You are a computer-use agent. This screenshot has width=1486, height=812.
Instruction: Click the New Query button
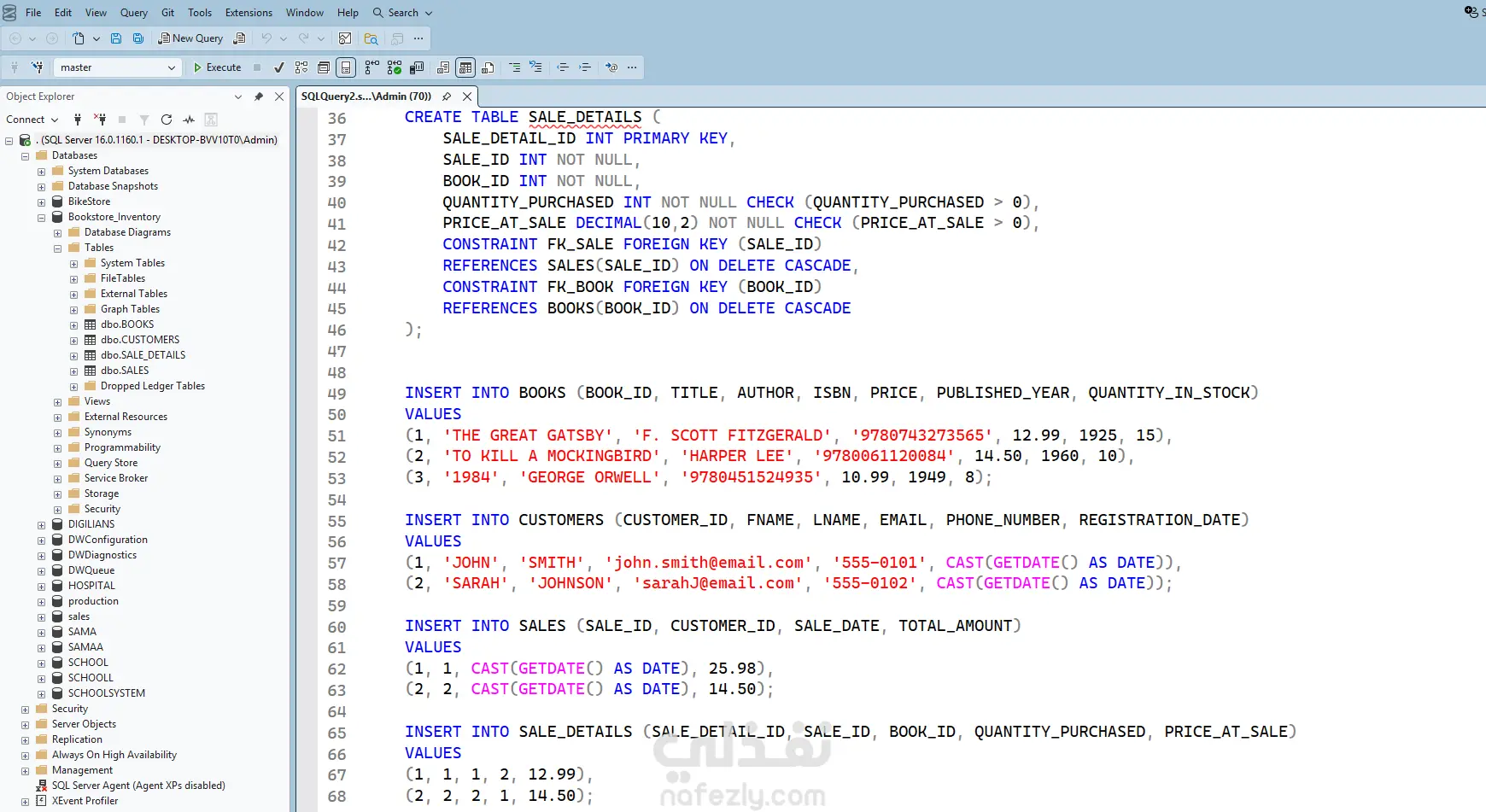(190, 38)
